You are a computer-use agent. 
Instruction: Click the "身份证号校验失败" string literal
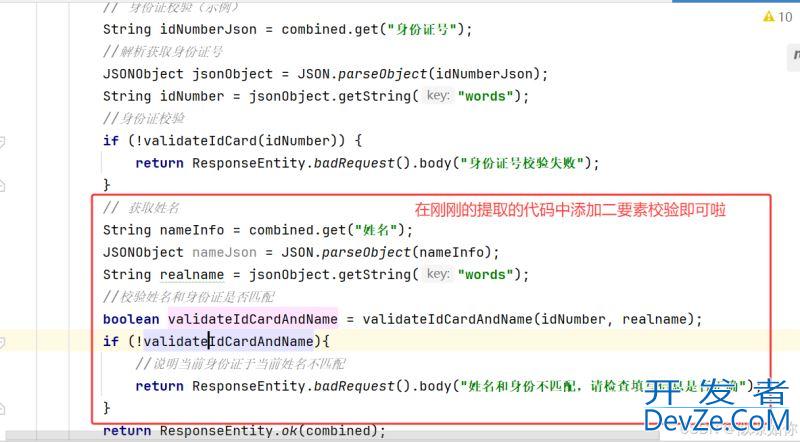pyautogui.click(x=521, y=163)
